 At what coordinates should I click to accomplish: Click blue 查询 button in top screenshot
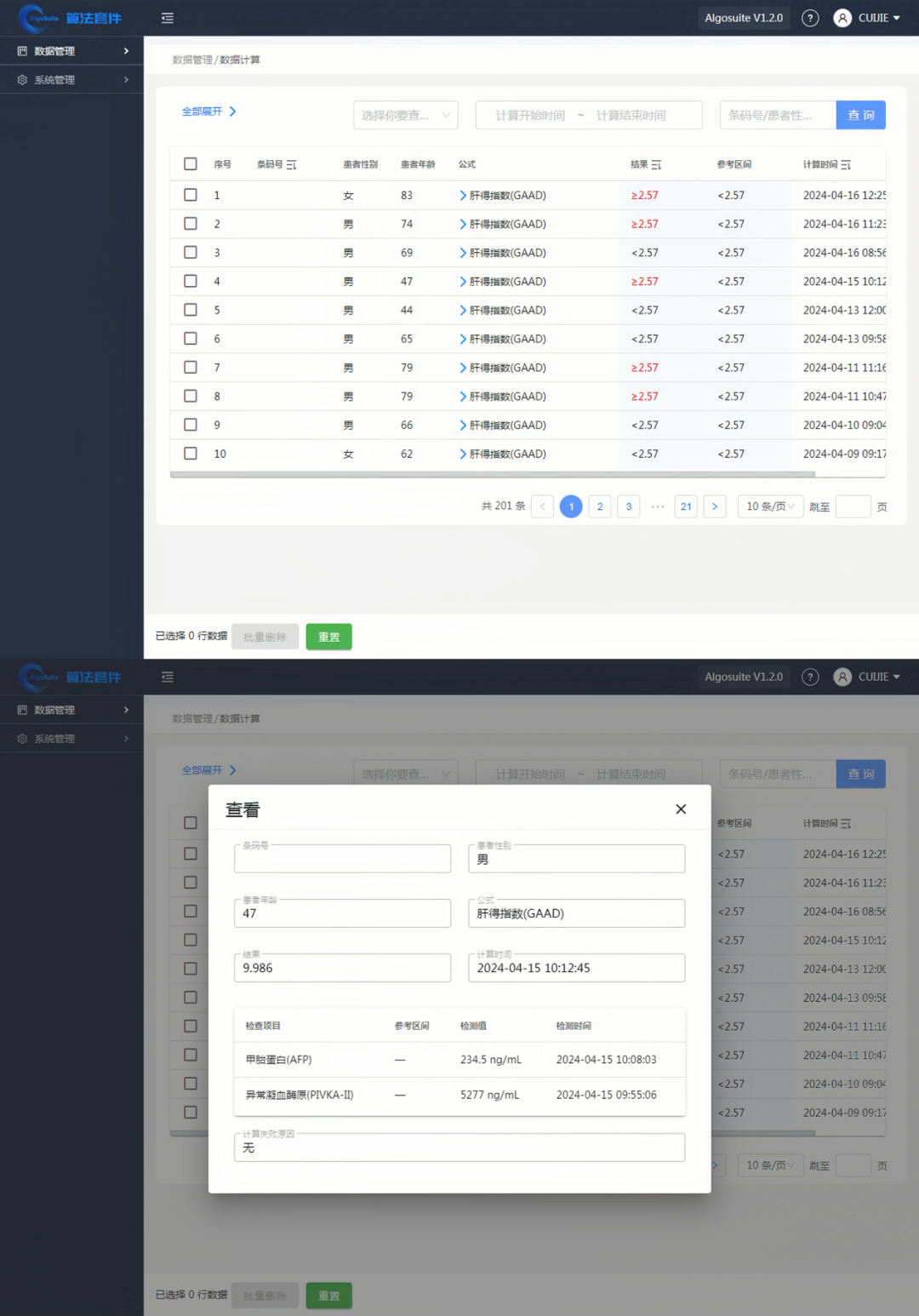(x=861, y=115)
